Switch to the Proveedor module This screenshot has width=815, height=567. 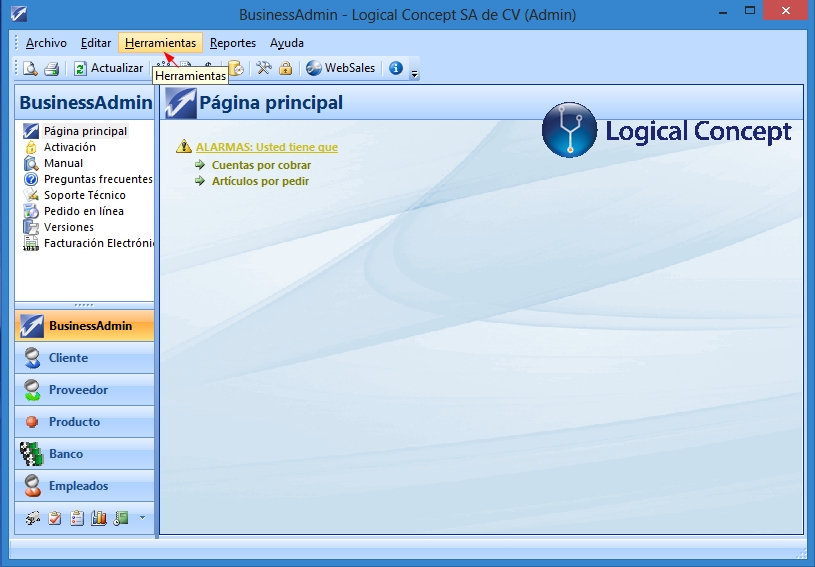pyautogui.click(x=85, y=390)
